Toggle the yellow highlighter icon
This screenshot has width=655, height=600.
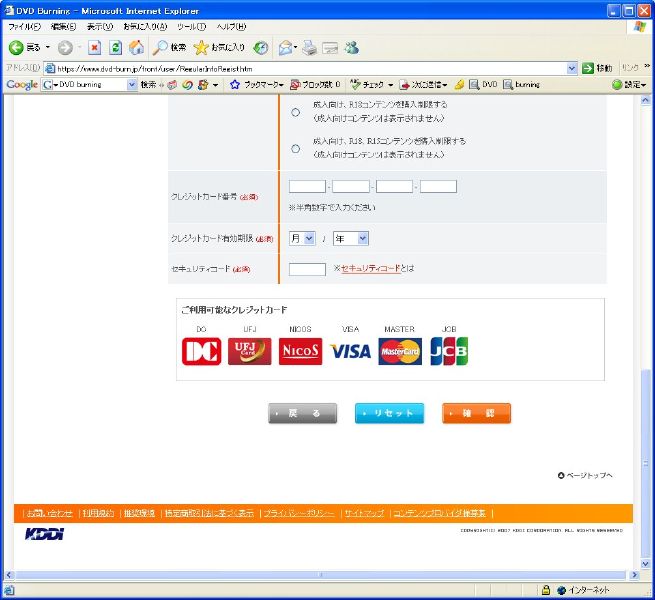(x=459, y=85)
